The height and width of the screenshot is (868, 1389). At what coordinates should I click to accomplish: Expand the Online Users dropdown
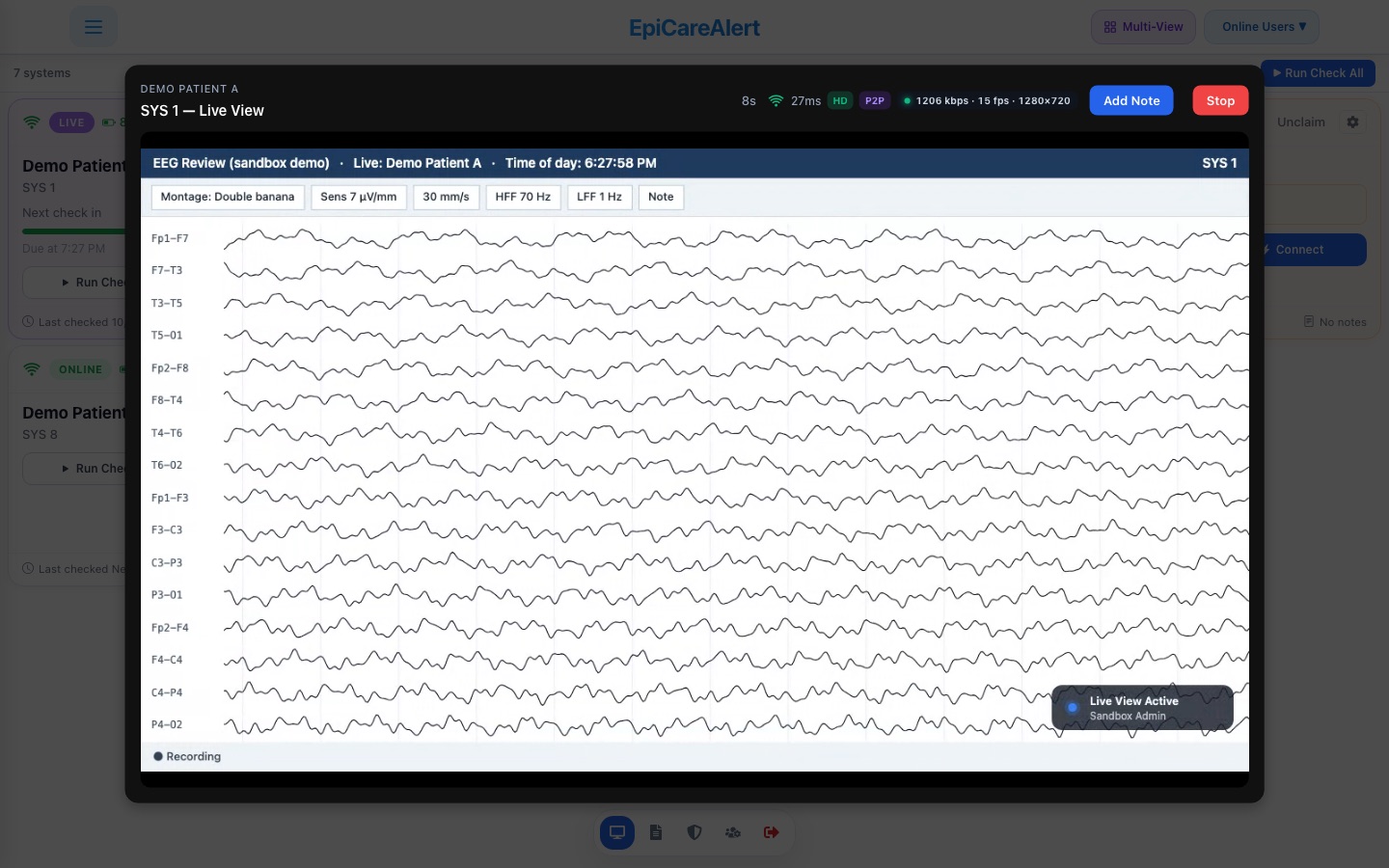tap(1263, 27)
